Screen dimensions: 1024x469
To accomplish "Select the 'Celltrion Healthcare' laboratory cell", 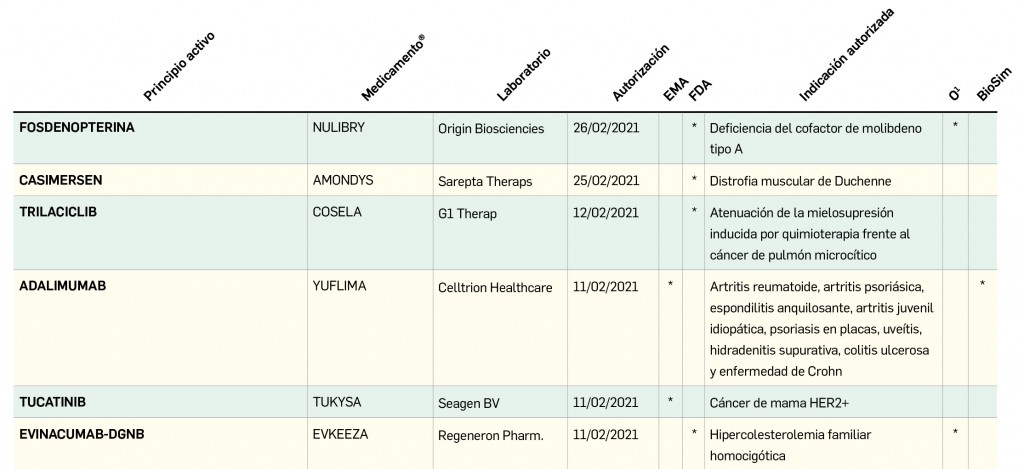I will [x=495, y=287].
